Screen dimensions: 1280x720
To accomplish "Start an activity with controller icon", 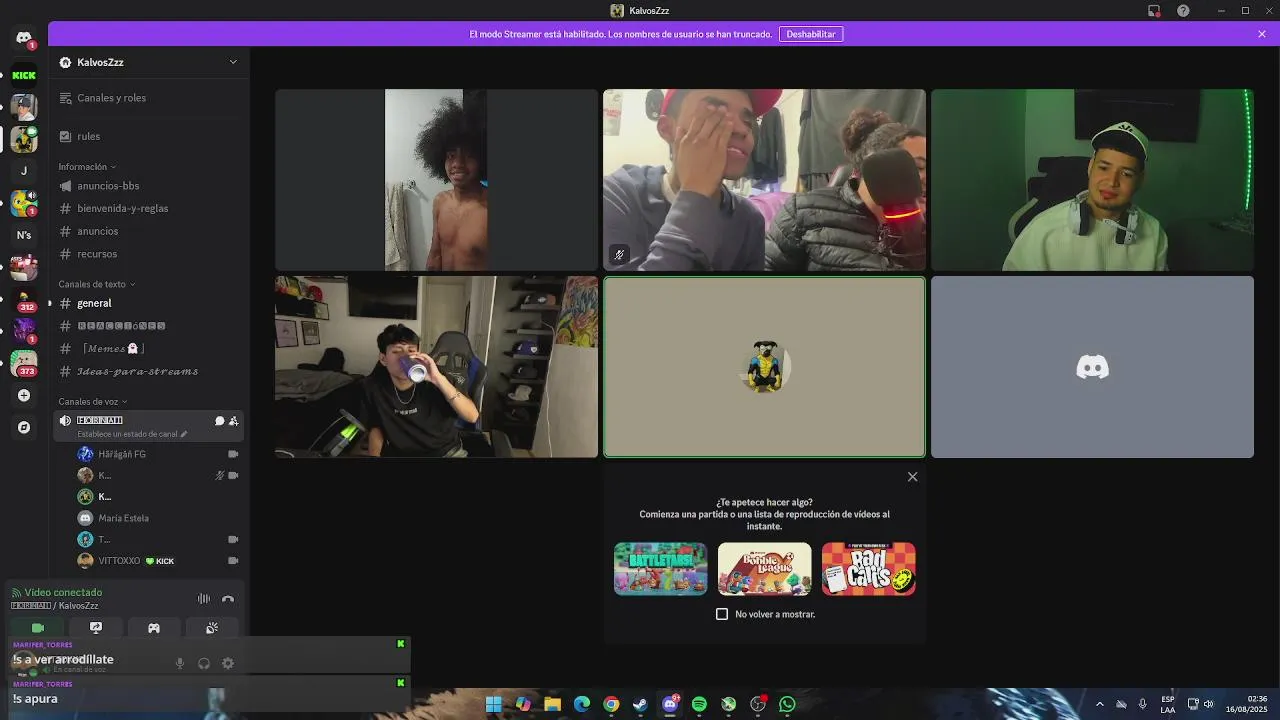I will click(x=154, y=628).
